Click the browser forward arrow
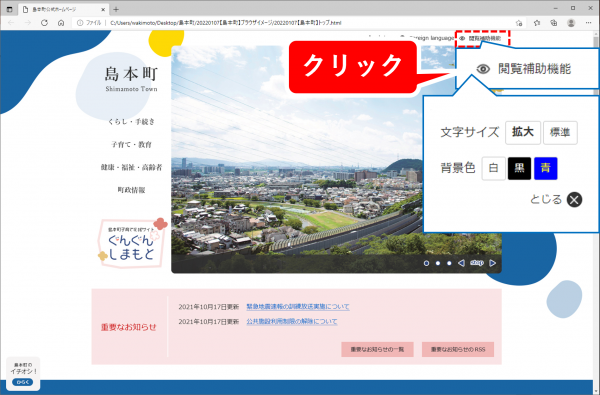This screenshot has height=395, width=600. pyautogui.click(x=28, y=23)
